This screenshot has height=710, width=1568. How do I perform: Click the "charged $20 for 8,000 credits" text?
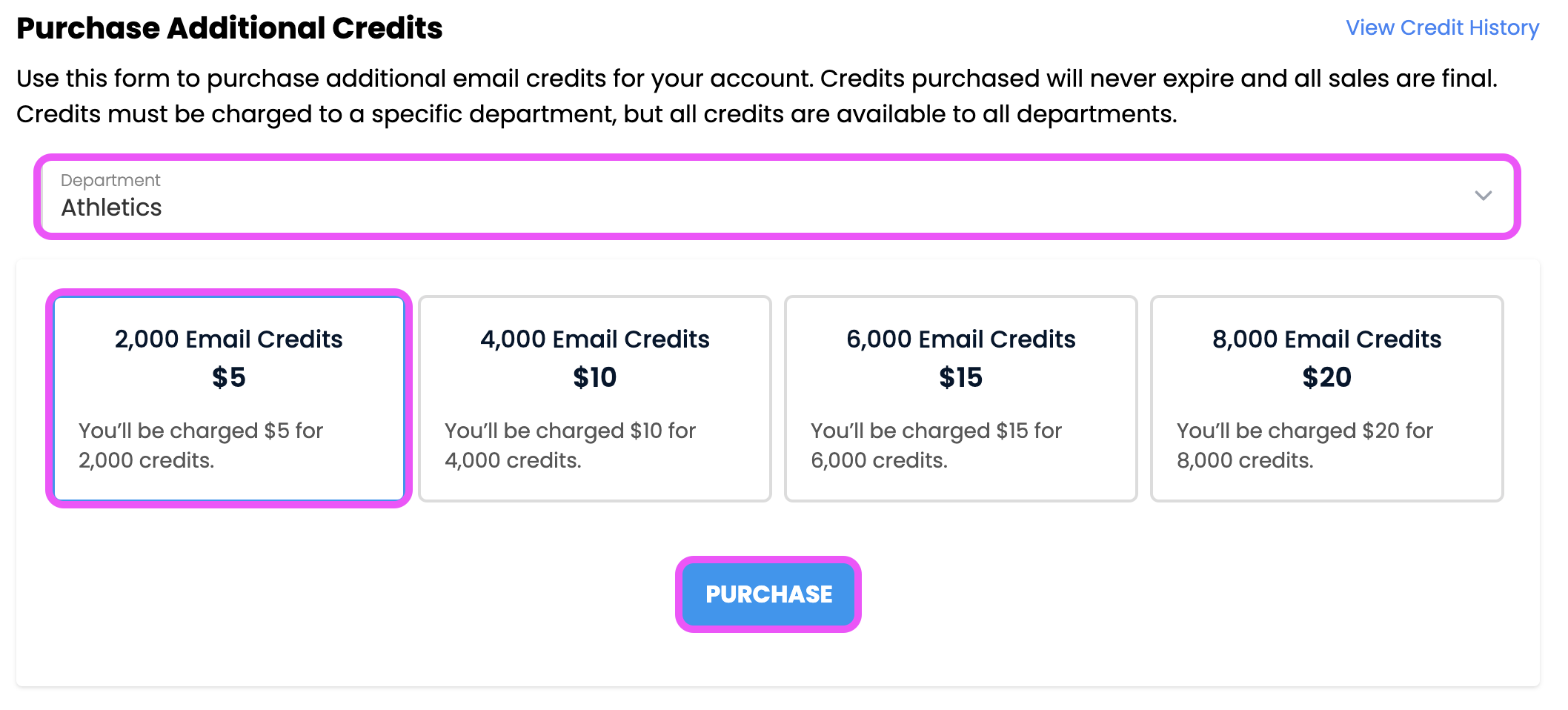[1304, 445]
